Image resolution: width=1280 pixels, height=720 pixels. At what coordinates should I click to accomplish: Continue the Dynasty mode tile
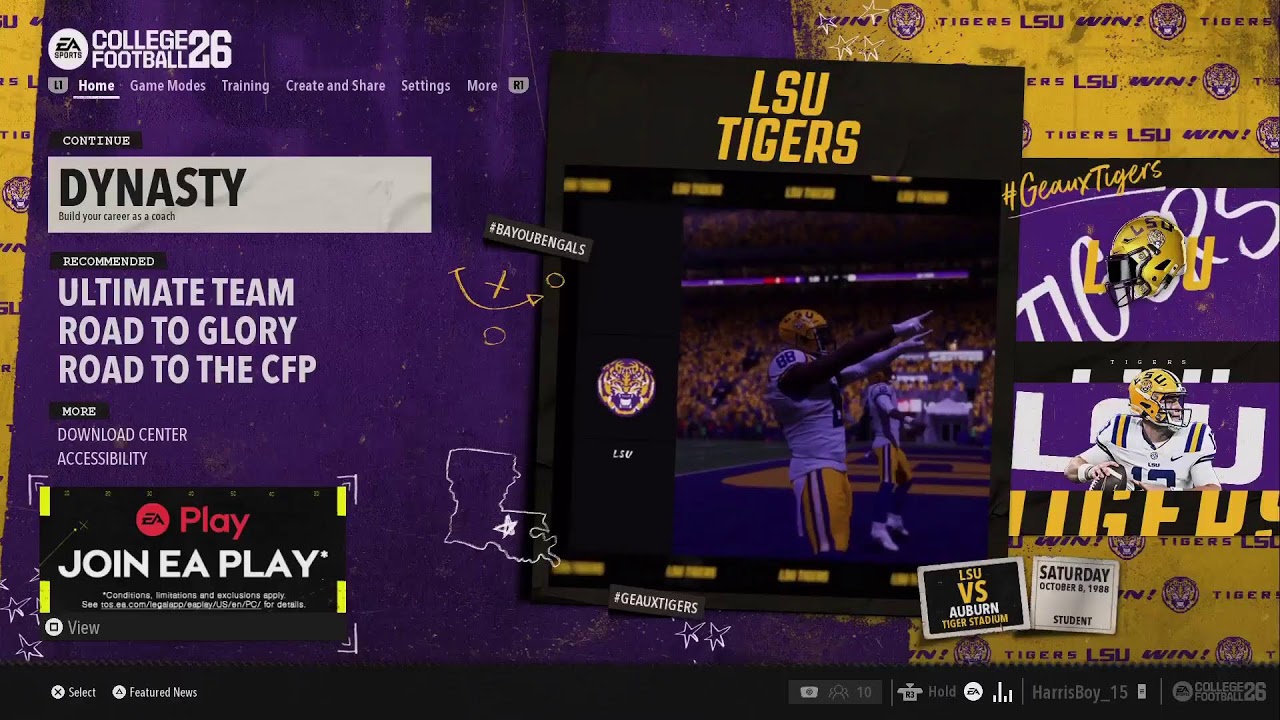point(240,194)
